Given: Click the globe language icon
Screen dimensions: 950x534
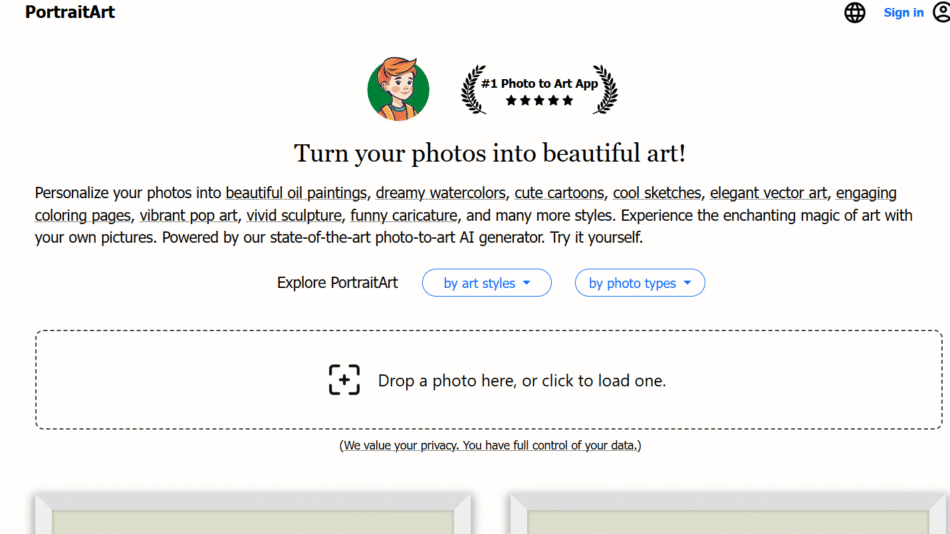Looking at the screenshot, I should click(855, 13).
